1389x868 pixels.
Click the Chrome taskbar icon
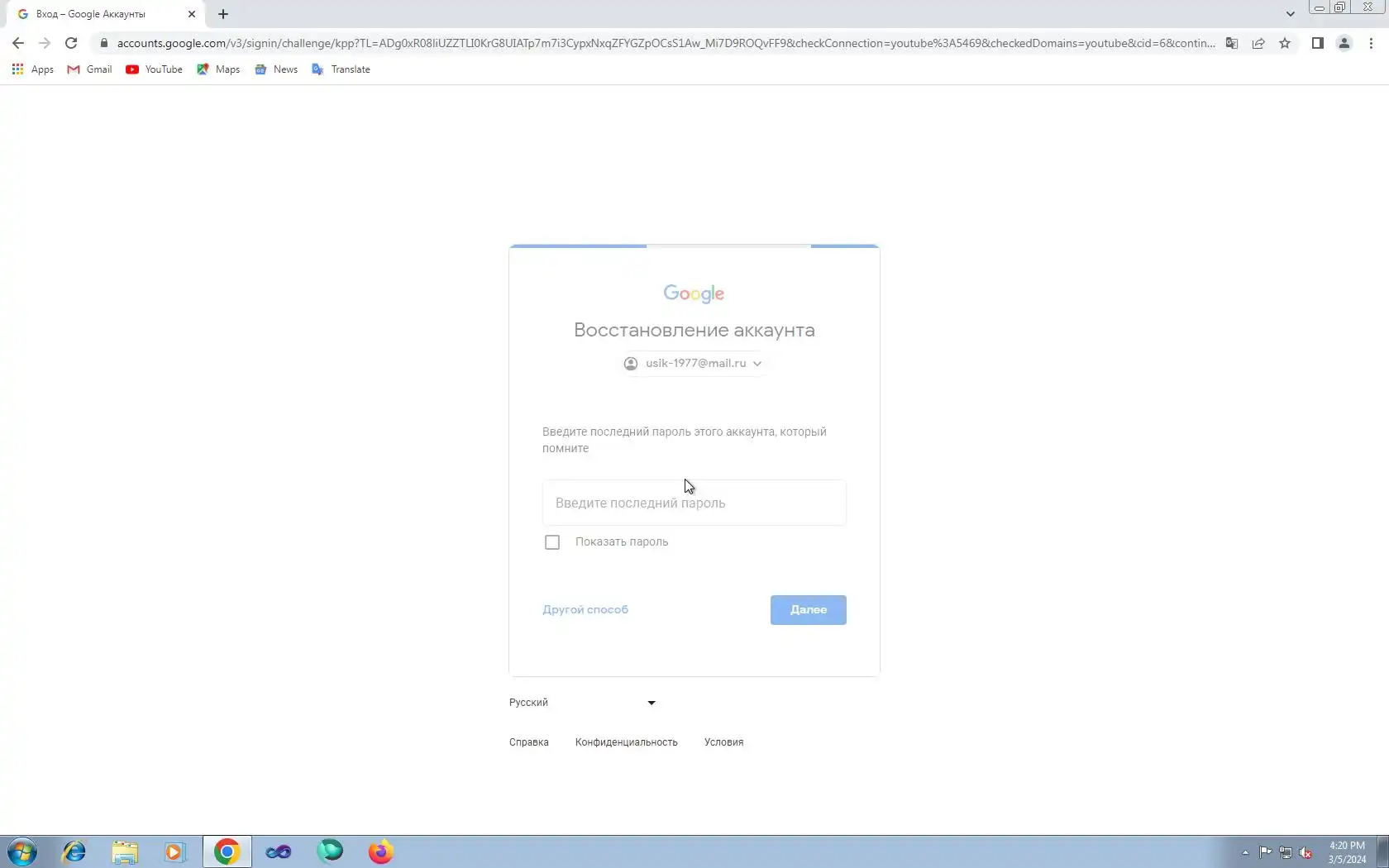pos(227,851)
